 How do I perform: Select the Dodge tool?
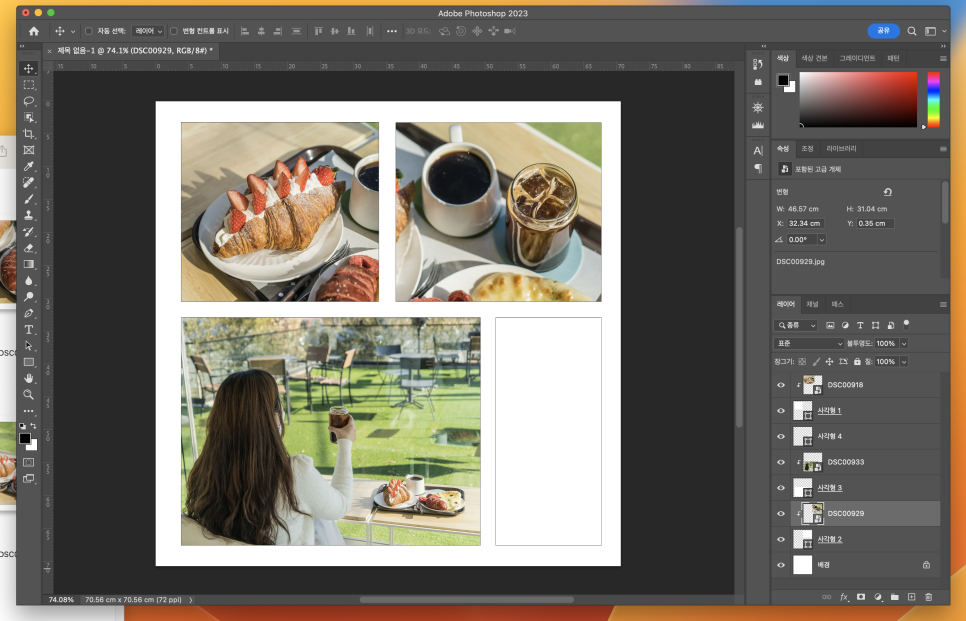point(28,297)
